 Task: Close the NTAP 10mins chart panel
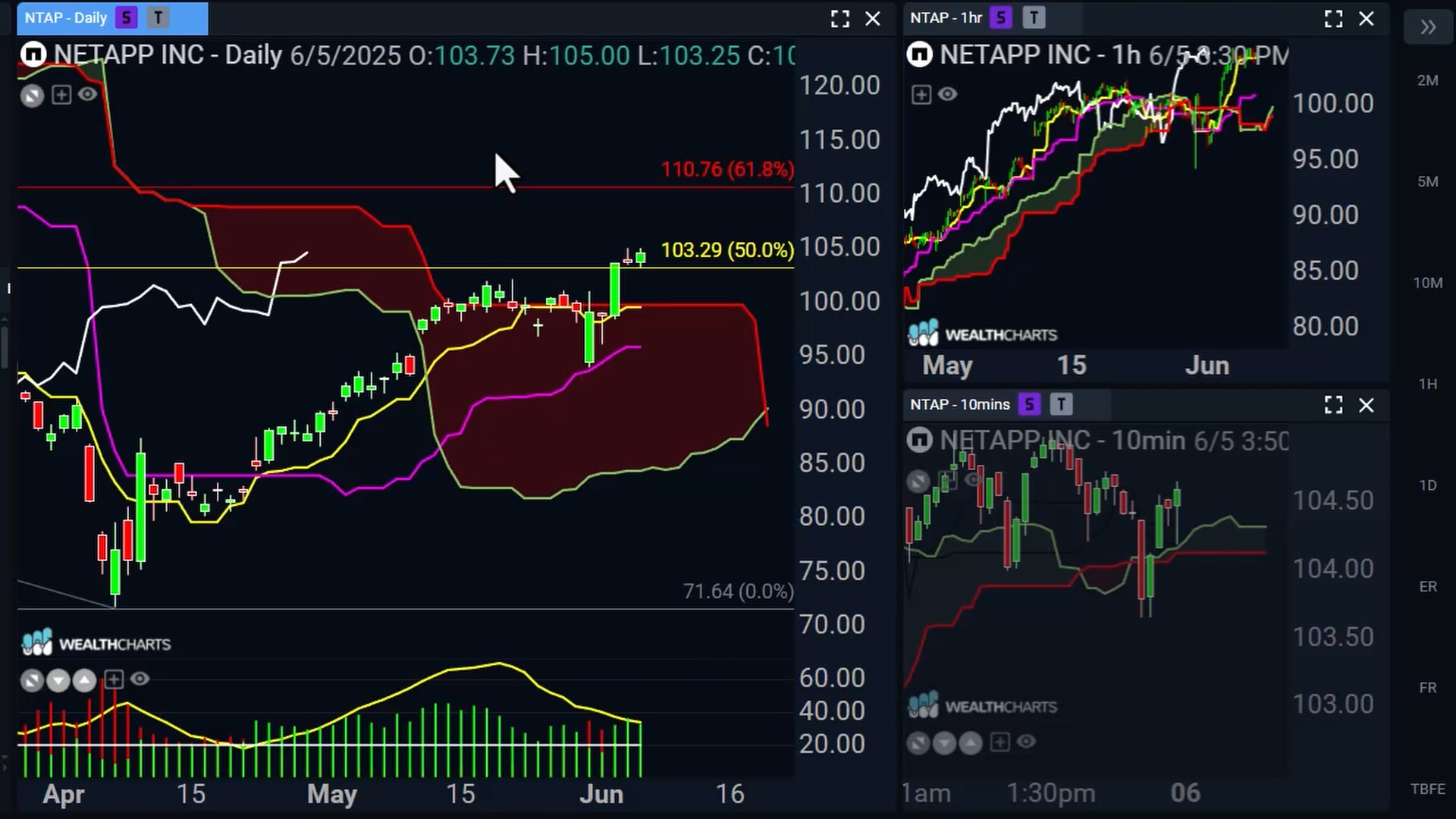(1367, 406)
